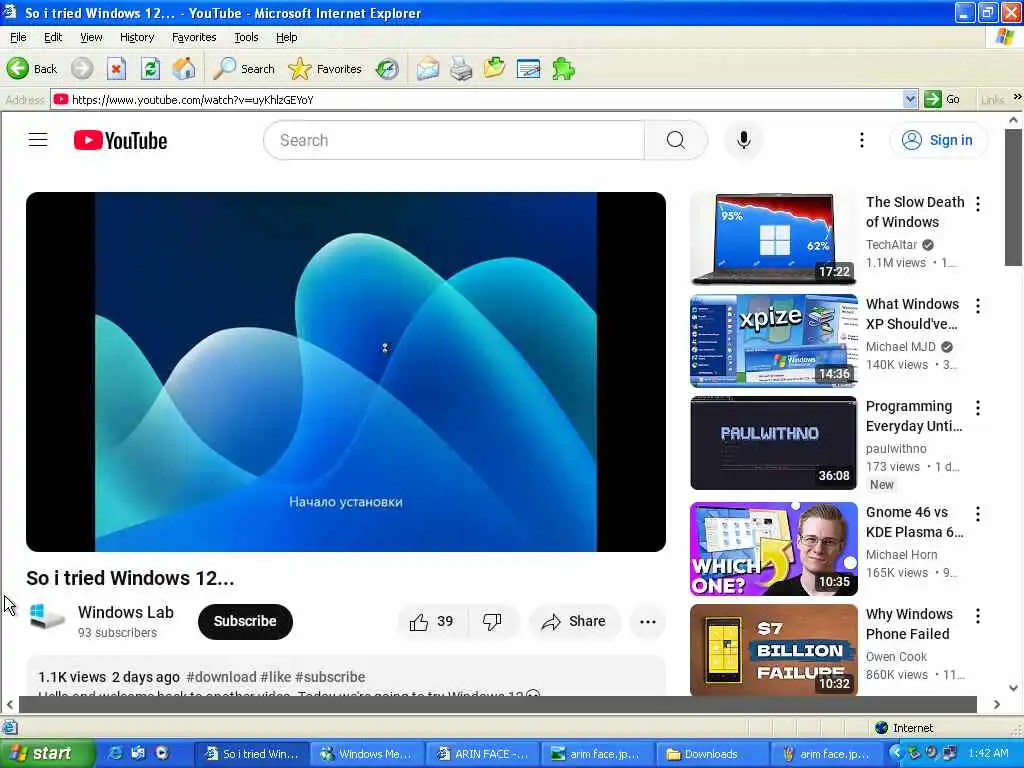Open the xpize Windows XP video thumbnail
This screenshot has width=1024, height=768.
tap(774, 340)
